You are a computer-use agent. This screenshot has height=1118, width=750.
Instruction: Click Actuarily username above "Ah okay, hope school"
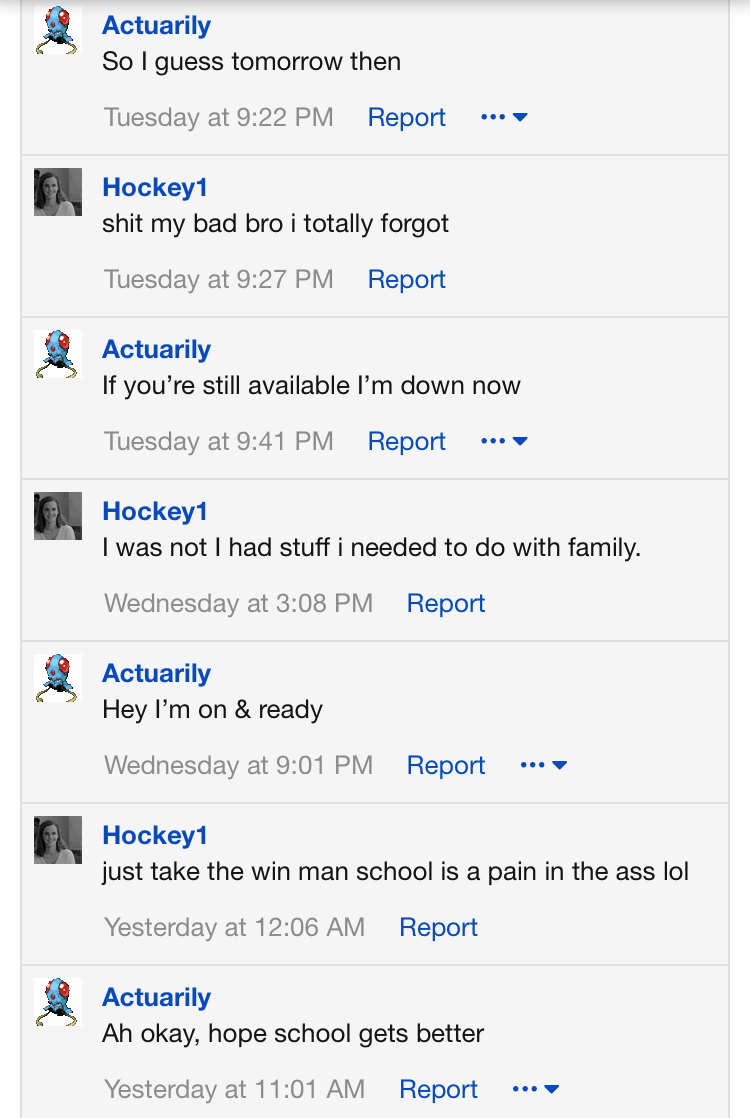click(156, 997)
